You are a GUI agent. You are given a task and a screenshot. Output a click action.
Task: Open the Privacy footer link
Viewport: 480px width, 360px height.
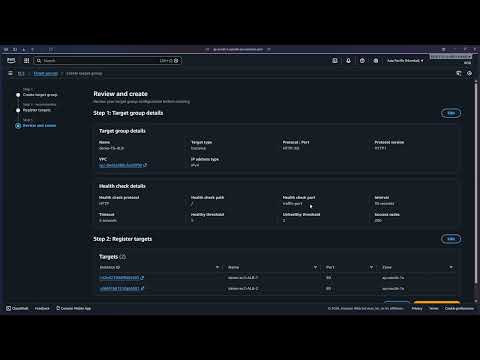pos(417,308)
